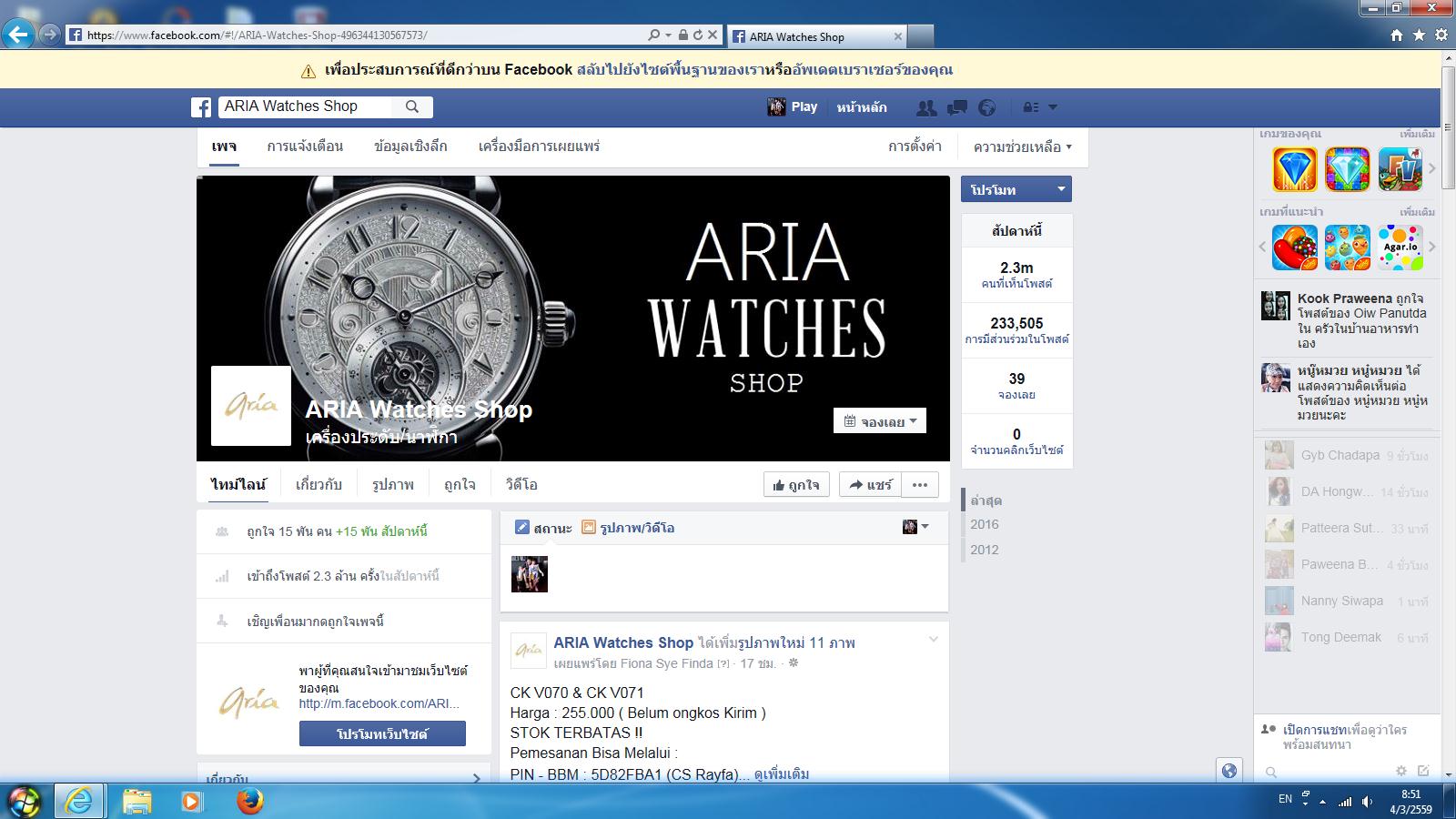Open the Book Now button dropdown
Viewport: 1456px width, 819px height.
[x=880, y=421]
